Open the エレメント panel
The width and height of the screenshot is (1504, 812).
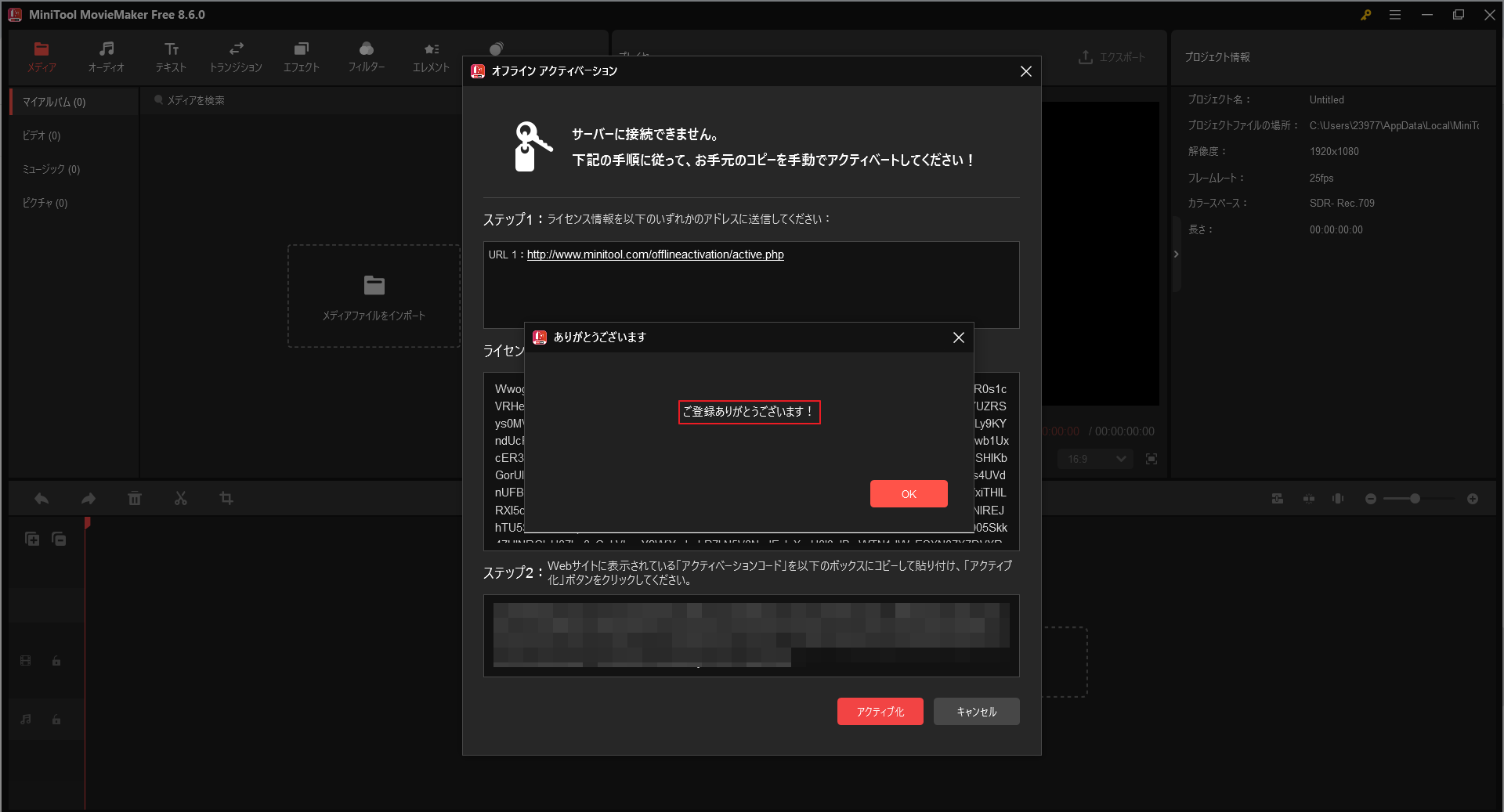(430, 56)
